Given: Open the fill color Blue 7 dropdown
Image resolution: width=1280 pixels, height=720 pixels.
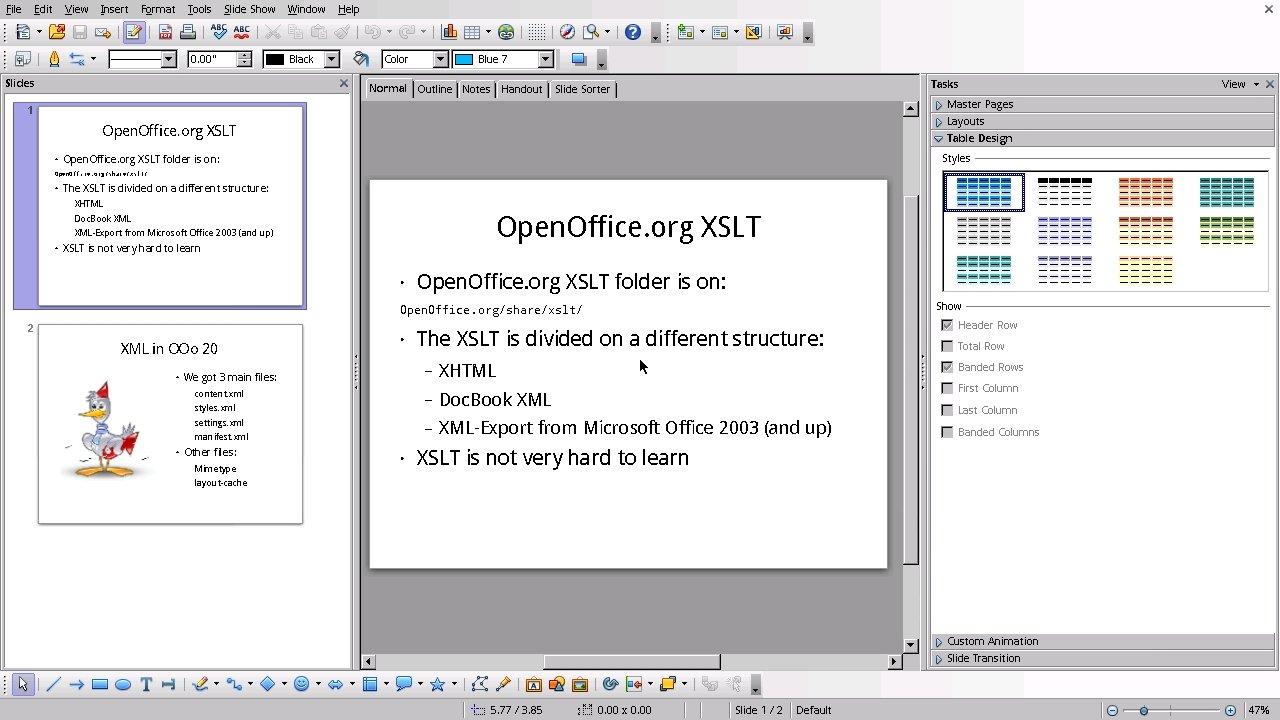Looking at the screenshot, I should point(545,59).
